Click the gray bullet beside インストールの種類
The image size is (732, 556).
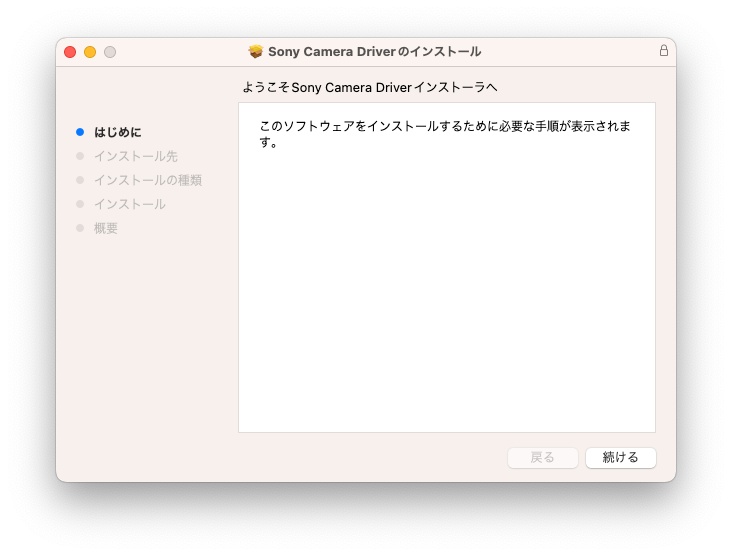[80, 180]
